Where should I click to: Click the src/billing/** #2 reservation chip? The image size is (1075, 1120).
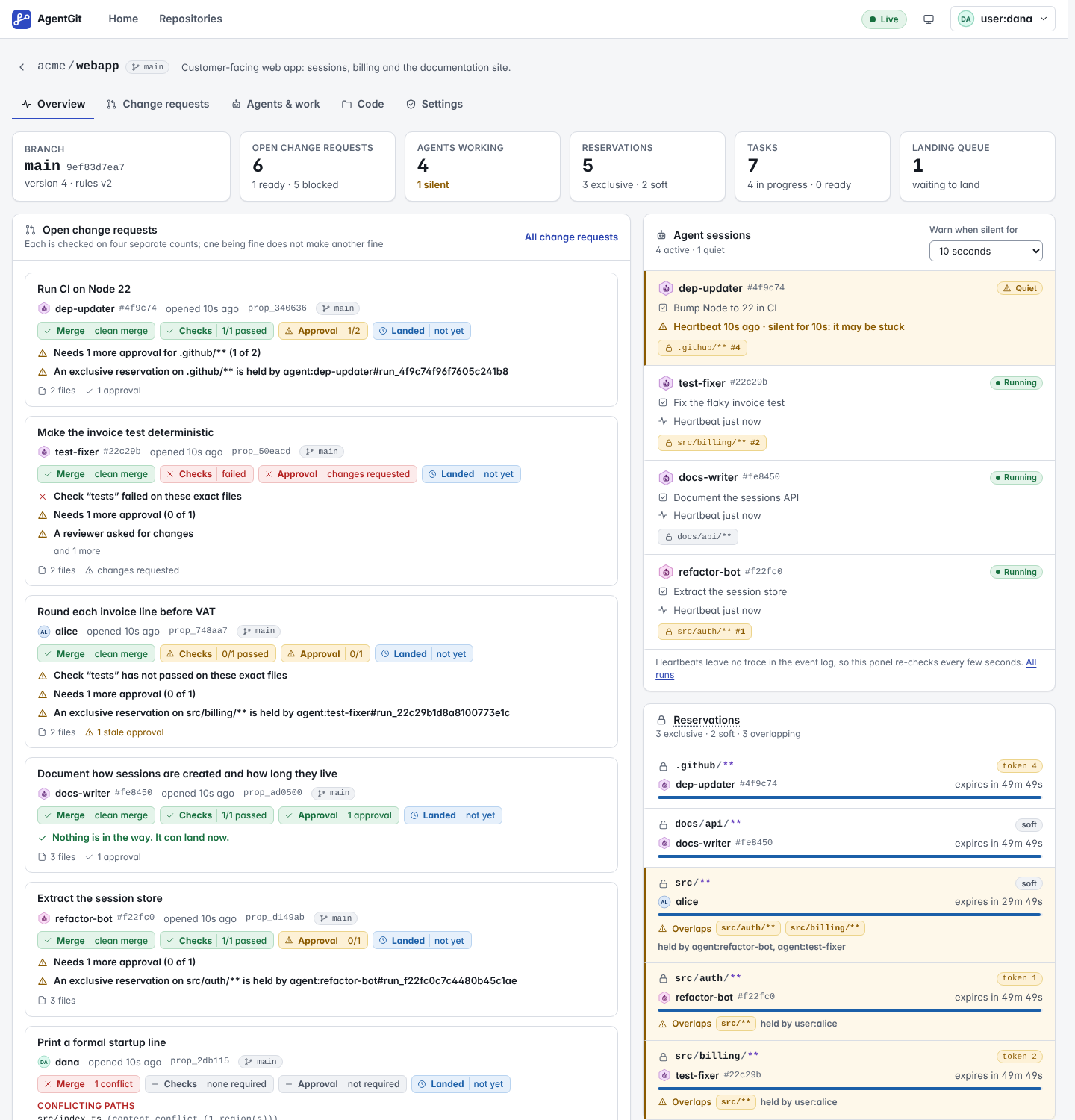(712, 443)
